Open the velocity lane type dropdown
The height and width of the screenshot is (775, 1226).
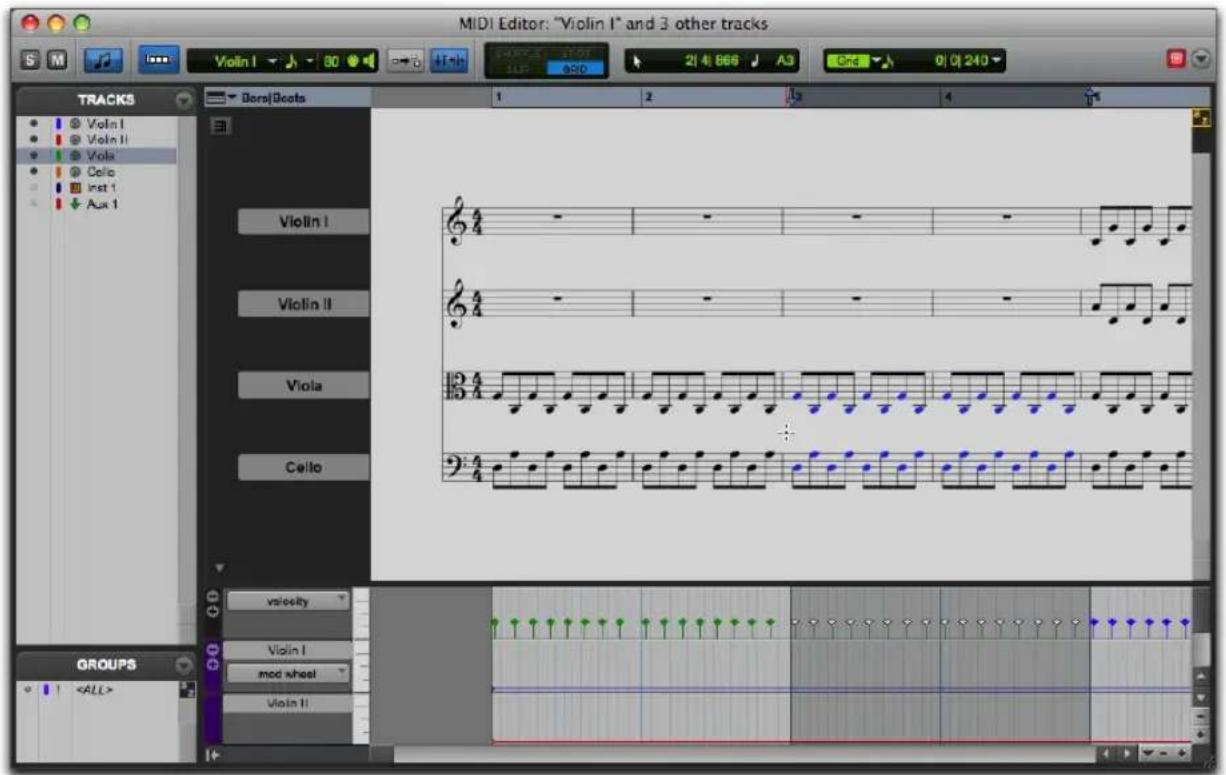(x=288, y=601)
